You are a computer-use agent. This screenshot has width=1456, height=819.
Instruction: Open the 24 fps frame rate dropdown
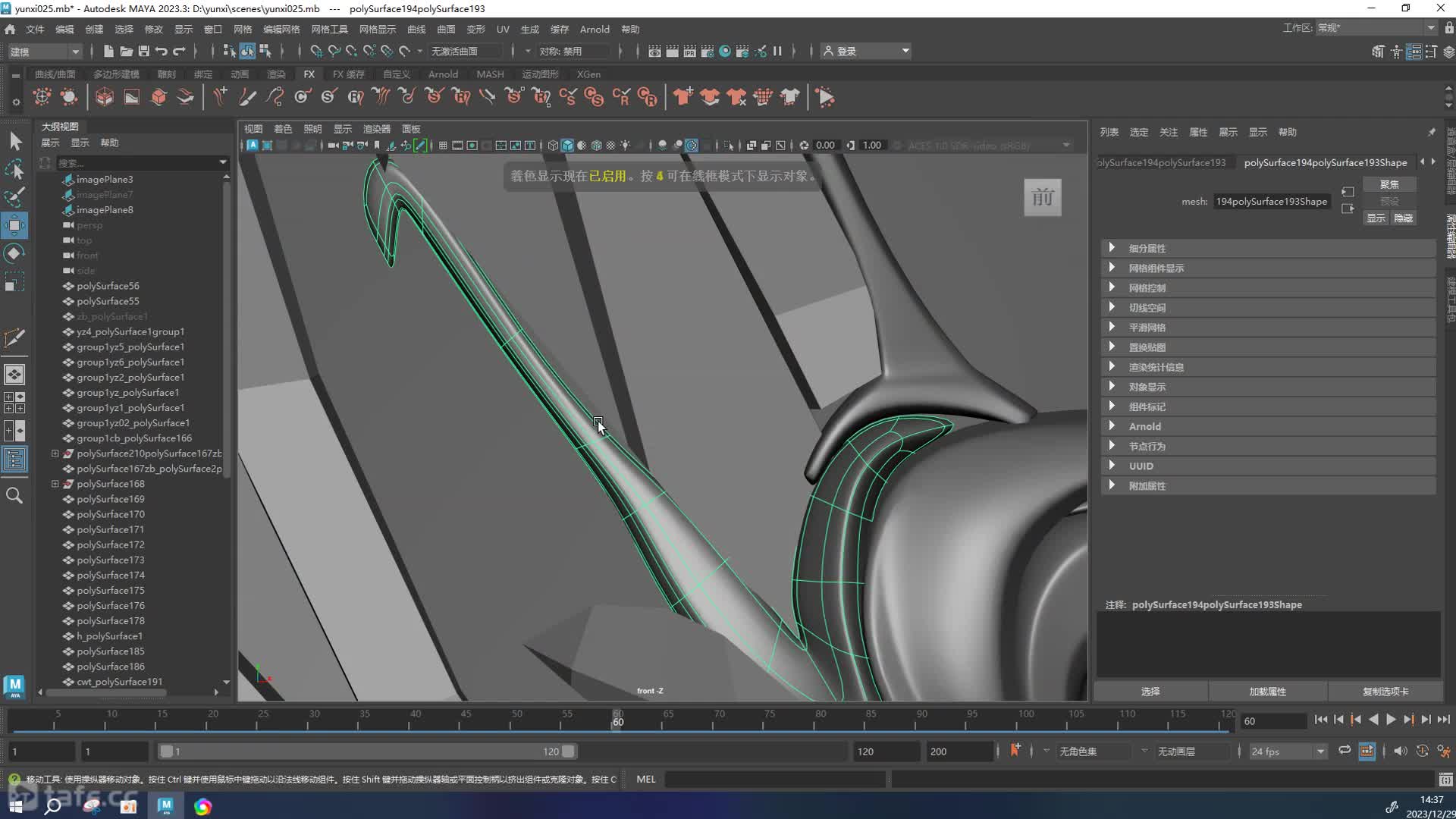(1288, 752)
